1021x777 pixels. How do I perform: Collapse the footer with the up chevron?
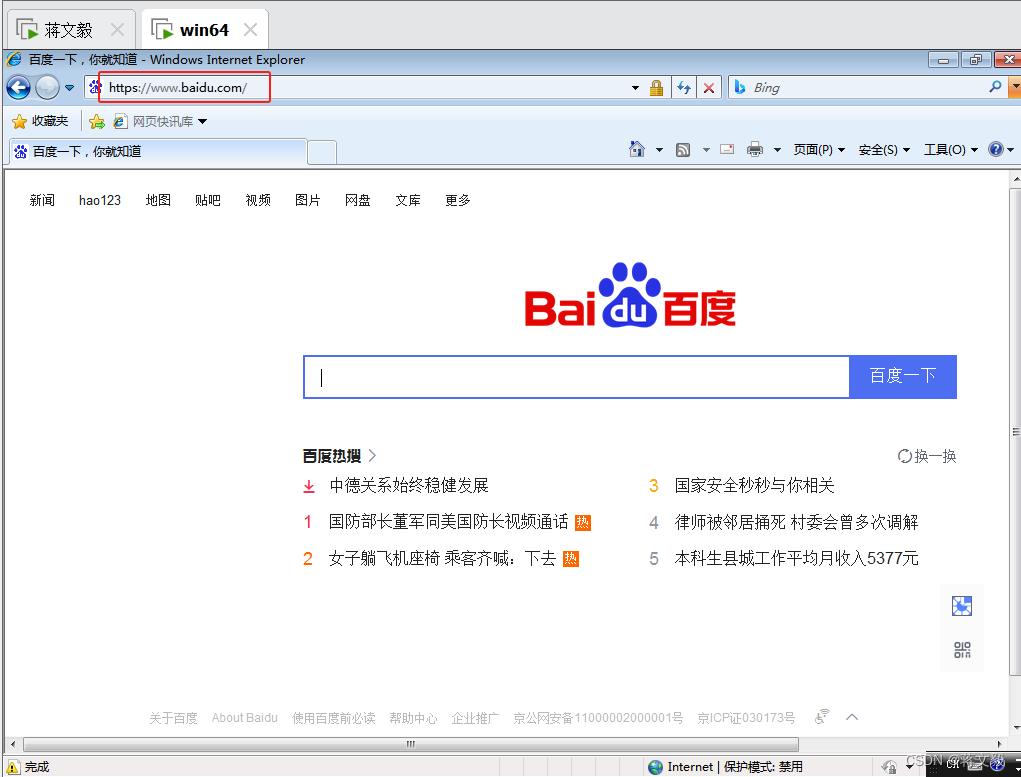pos(852,717)
